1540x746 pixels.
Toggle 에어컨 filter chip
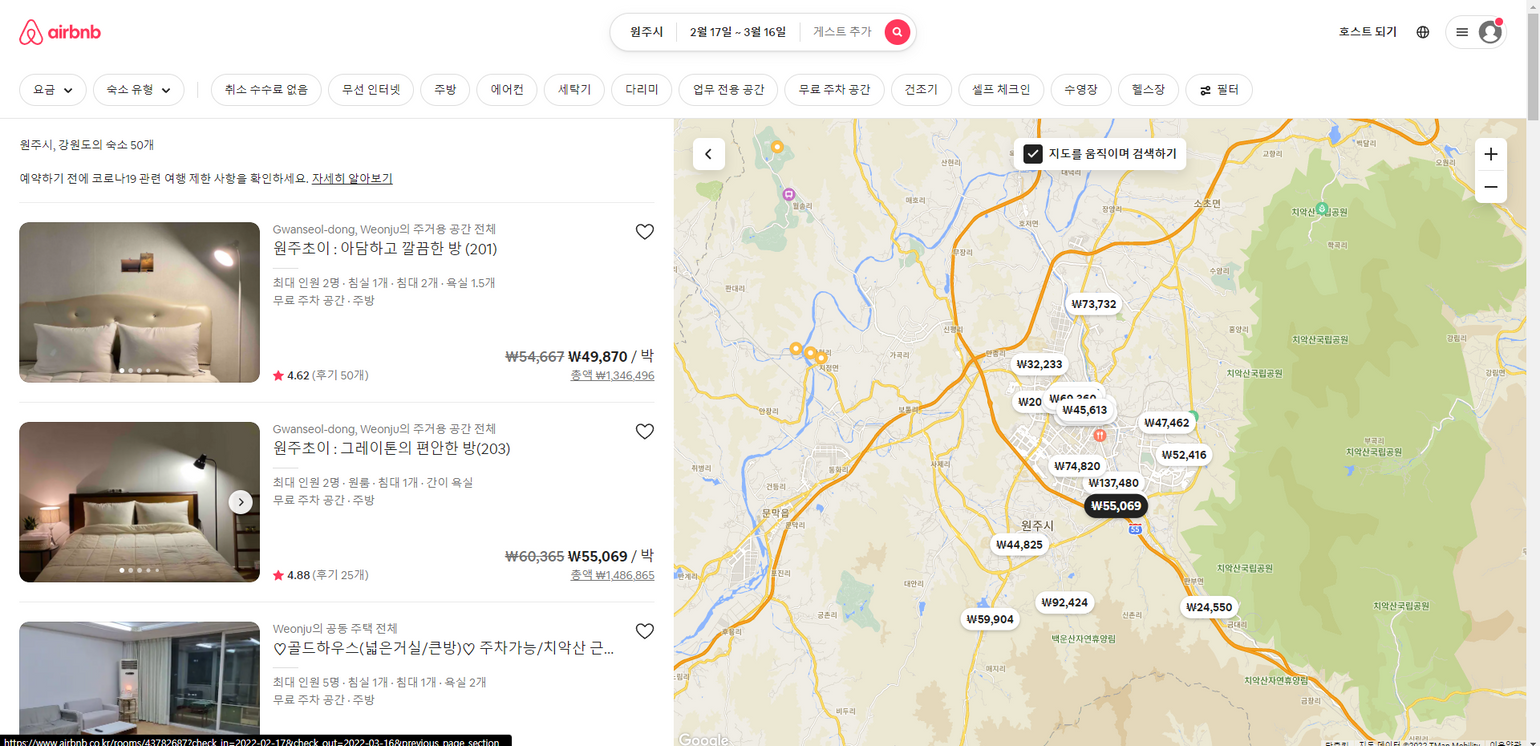[507, 90]
